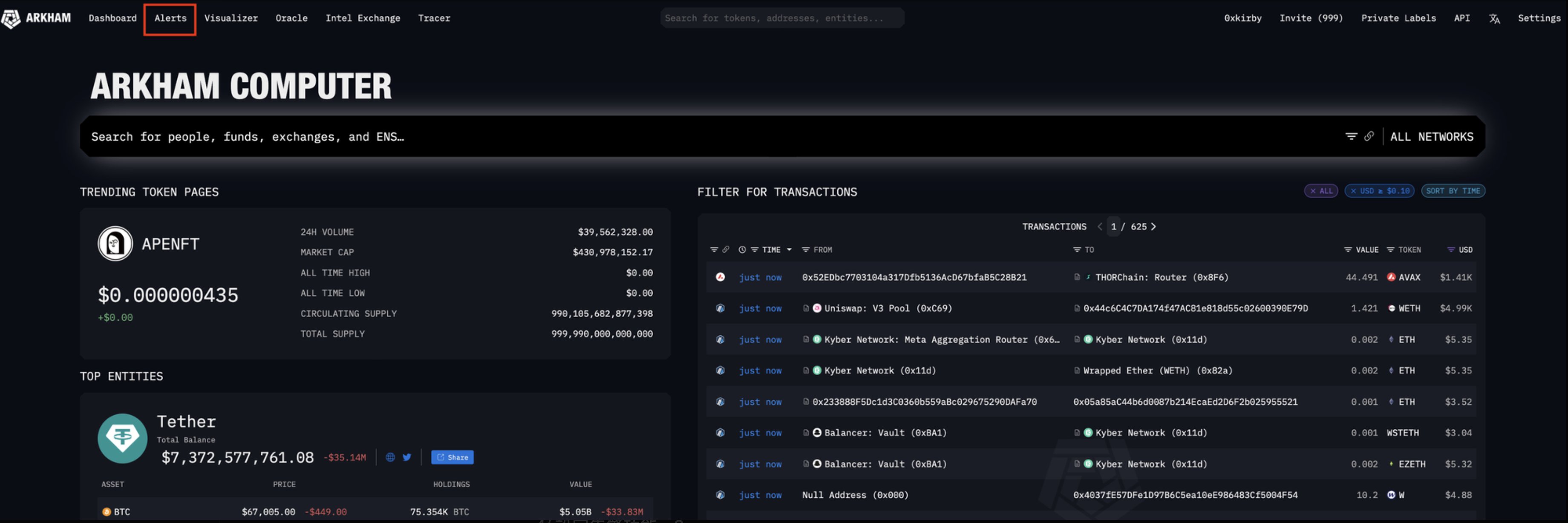Toggle the clock time-format icon

coord(742,250)
